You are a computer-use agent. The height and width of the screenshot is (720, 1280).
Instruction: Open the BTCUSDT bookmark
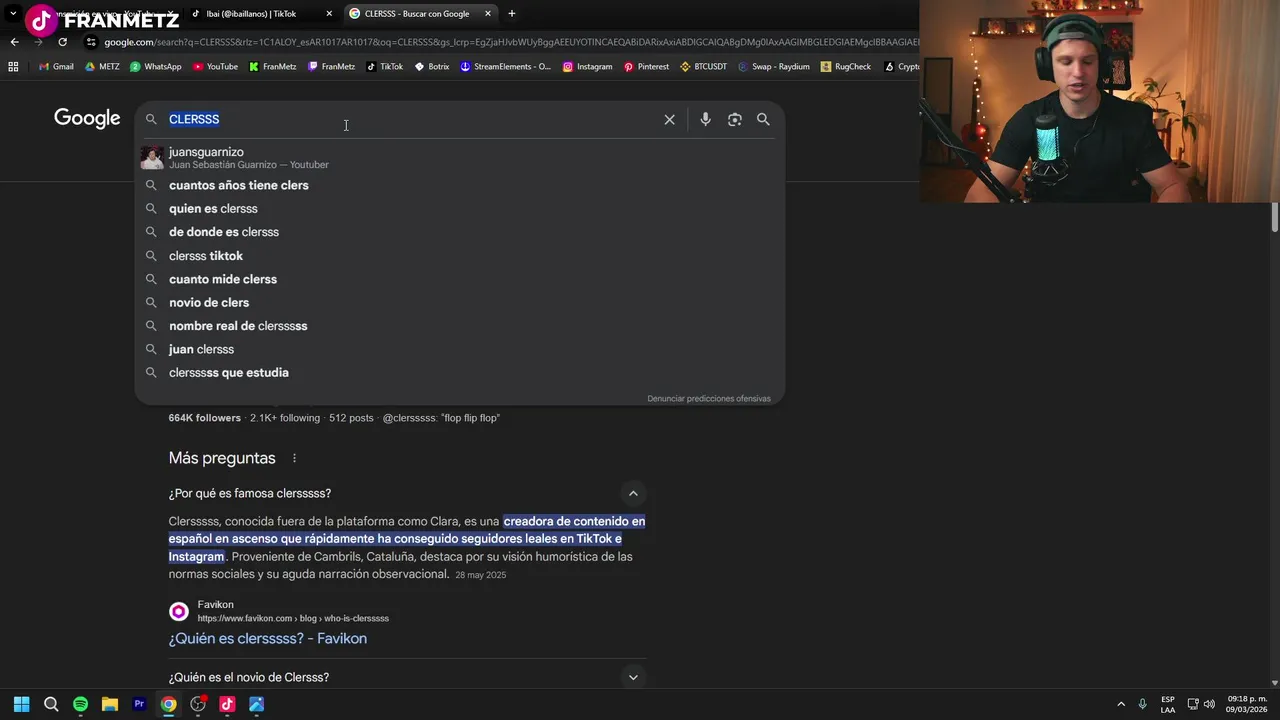click(703, 67)
